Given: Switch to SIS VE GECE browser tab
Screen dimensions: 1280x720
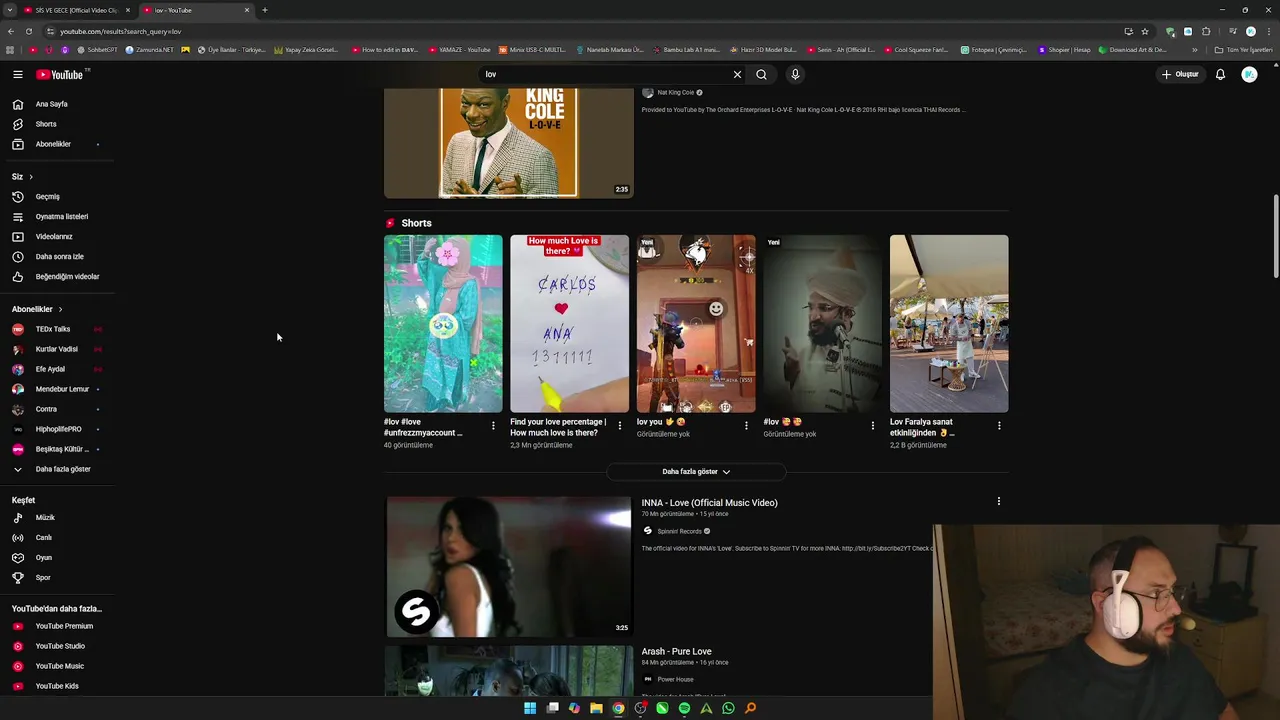Looking at the screenshot, I should (76, 10).
